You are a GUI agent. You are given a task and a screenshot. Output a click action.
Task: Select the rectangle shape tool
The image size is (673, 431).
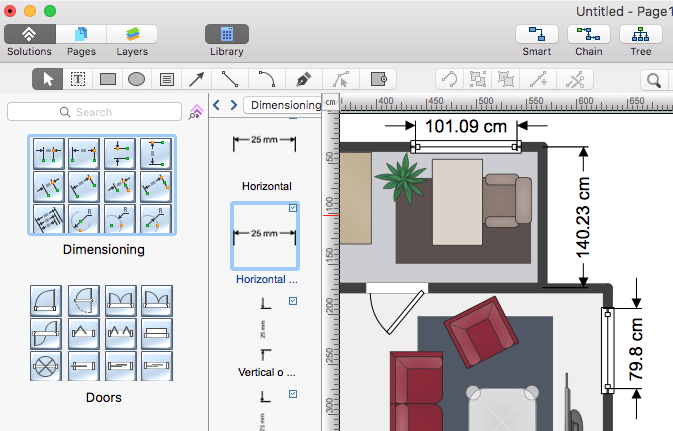(108, 79)
